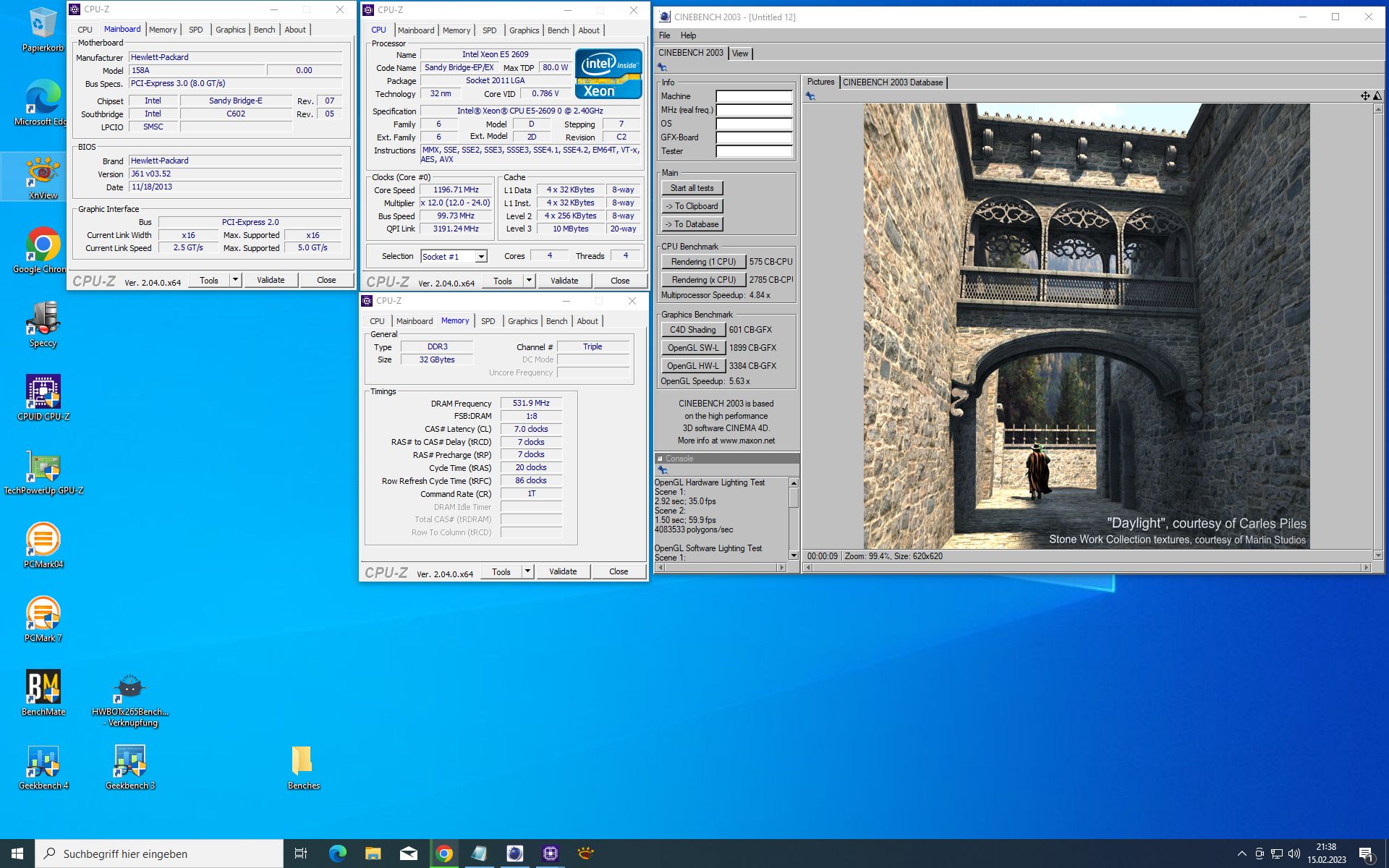Click Start all tests button
The width and height of the screenshot is (1389, 868).
(692, 188)
